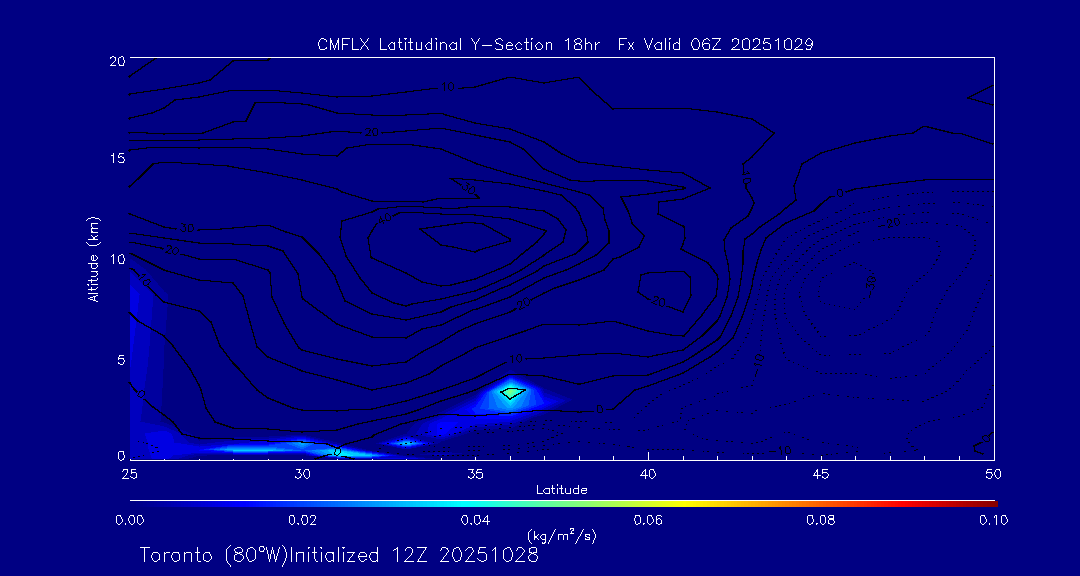Click the x-axis latitude tick 35
Image resolution: width=1080 pixels, height=576 pixels.
(475, 474)
